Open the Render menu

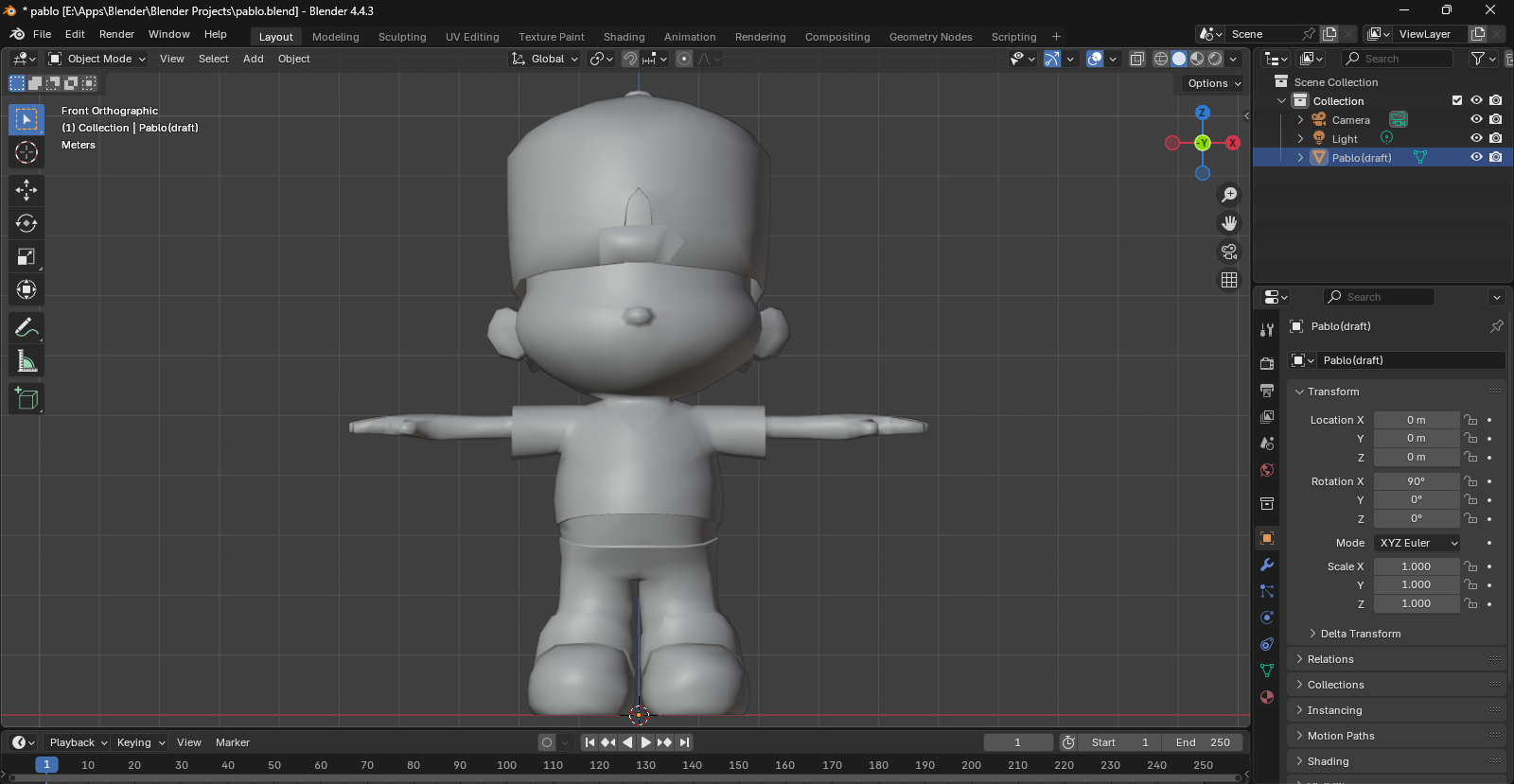click(116, 34)
